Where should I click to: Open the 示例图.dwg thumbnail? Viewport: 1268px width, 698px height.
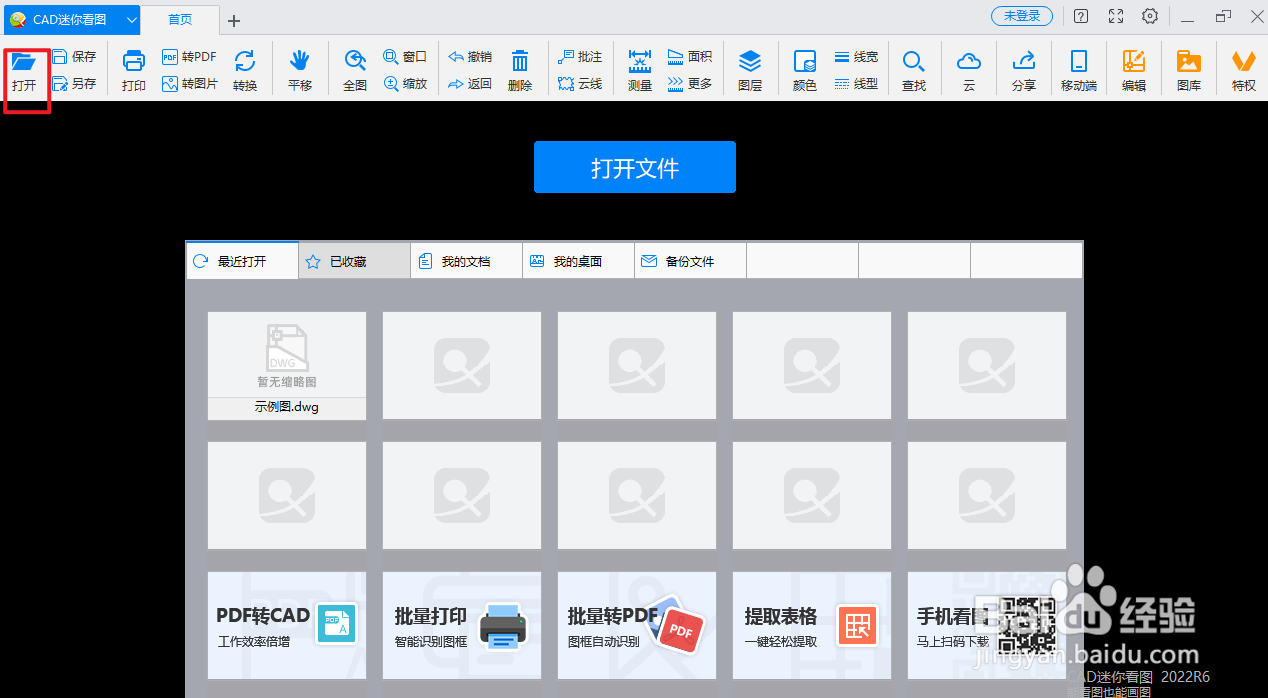(287, 354)
